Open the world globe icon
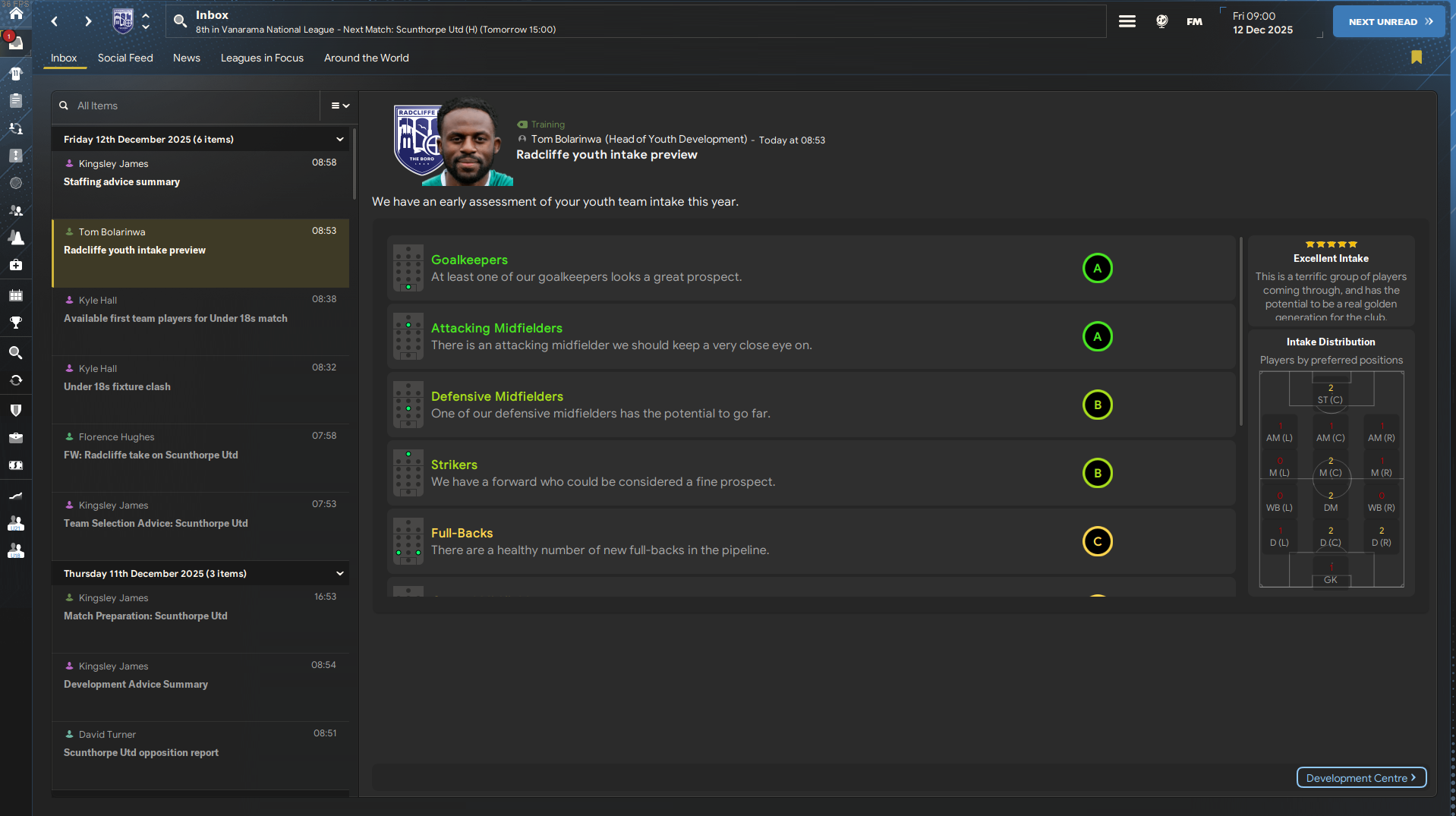Screen dimensions: 1456x816 1161,21
